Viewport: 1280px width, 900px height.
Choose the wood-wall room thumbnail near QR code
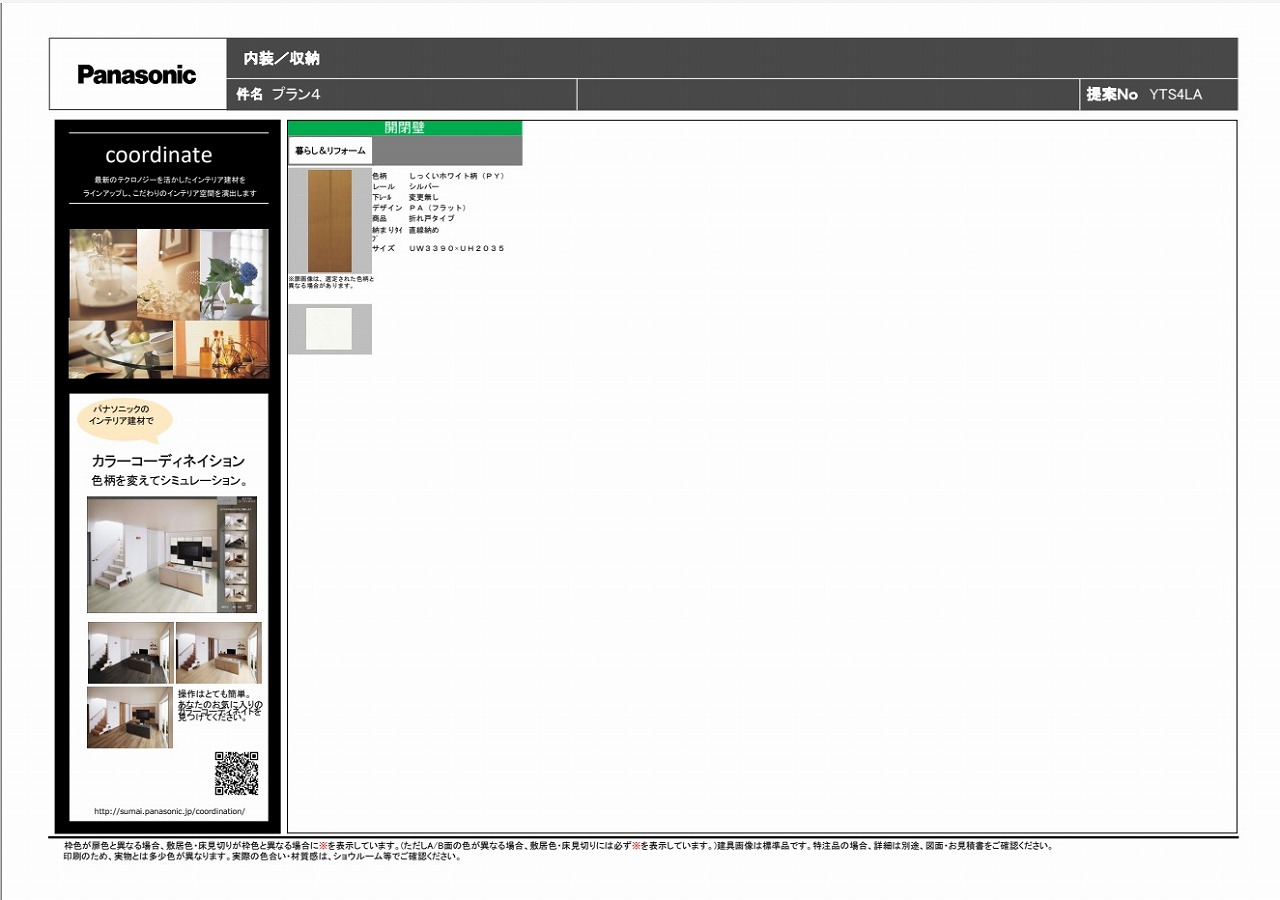129,717
